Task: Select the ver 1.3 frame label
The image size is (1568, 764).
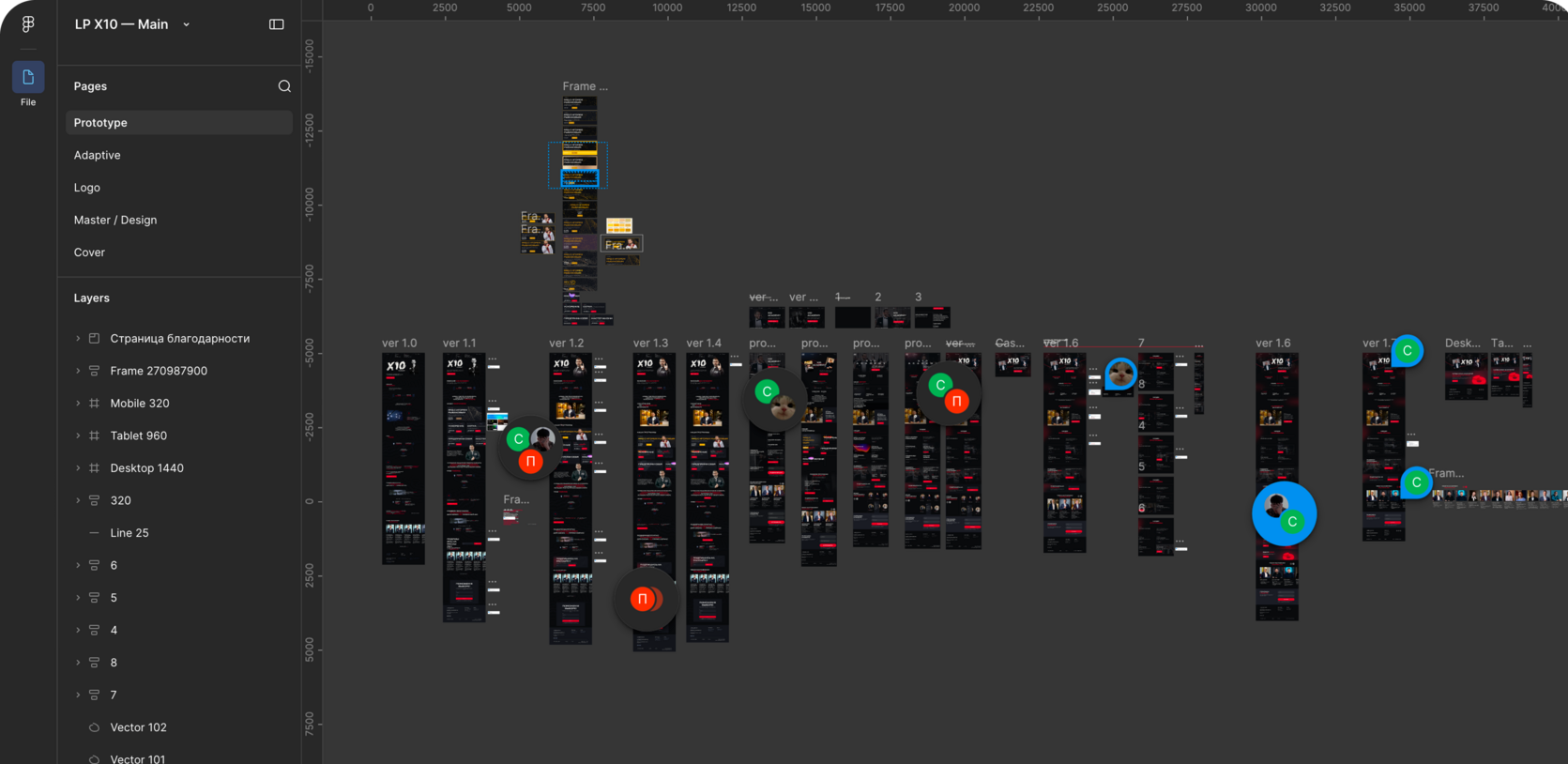Action: point(651,344)
